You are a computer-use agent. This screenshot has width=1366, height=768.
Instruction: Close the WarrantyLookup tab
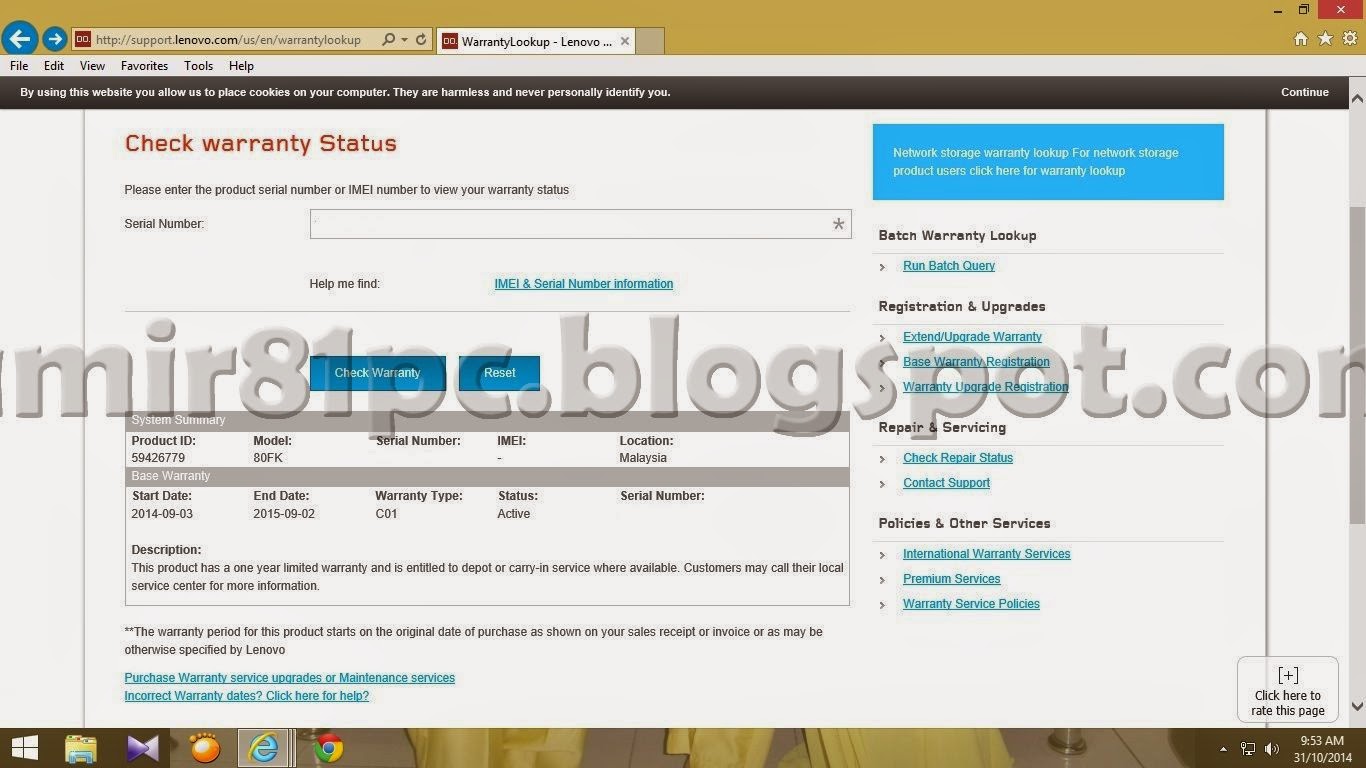click(625, 41)
